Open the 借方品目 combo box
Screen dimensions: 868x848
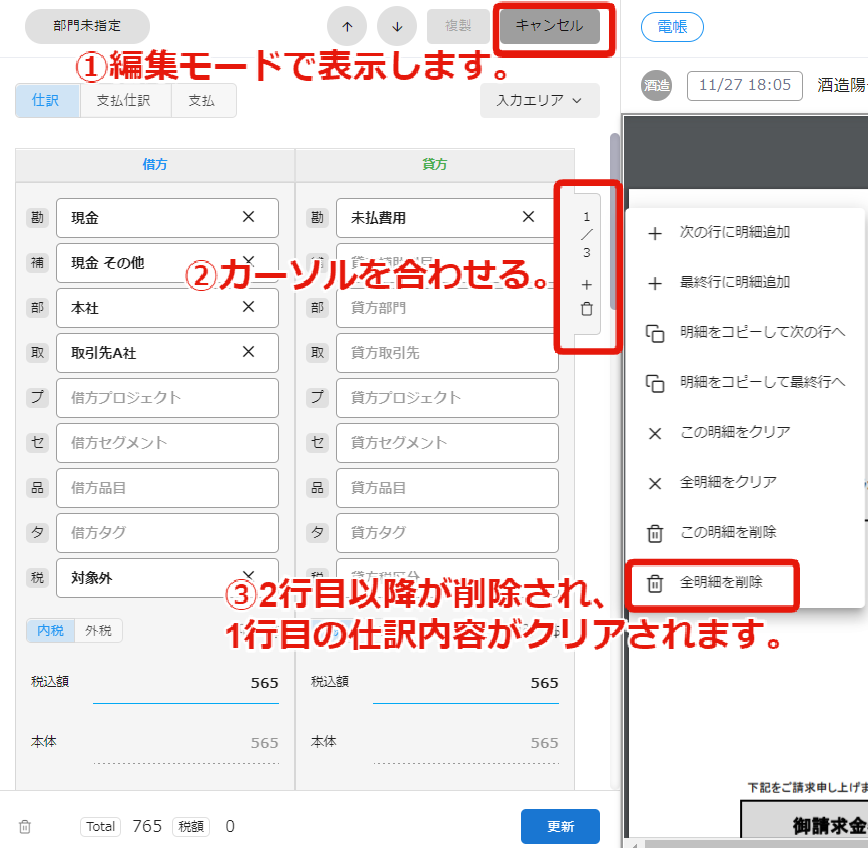coord(167,488)
